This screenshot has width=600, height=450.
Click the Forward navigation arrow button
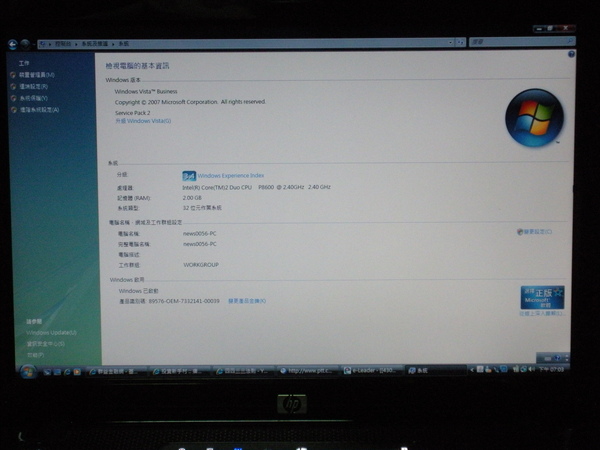[x=25, y=45]
